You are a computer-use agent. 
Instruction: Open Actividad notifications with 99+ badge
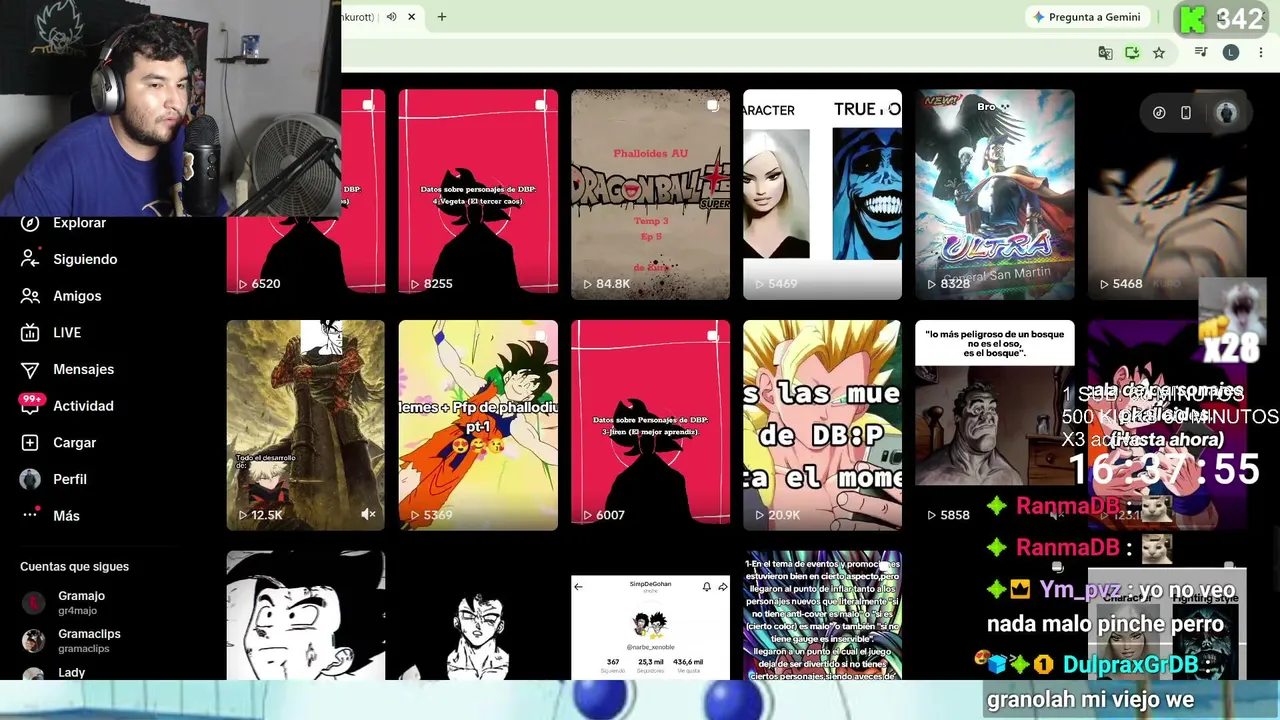67,406
